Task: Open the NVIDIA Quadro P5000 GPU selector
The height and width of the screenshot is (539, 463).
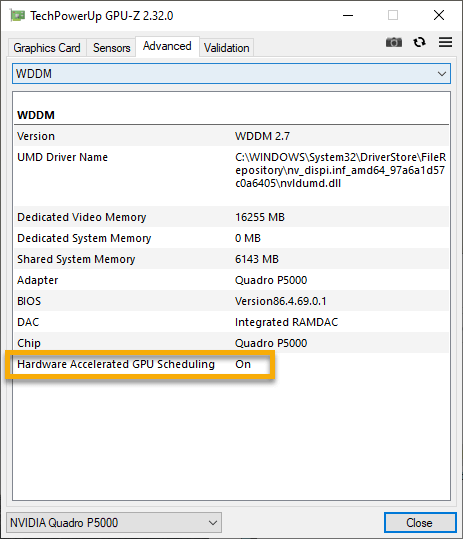Action: click(x=114, y=522)
